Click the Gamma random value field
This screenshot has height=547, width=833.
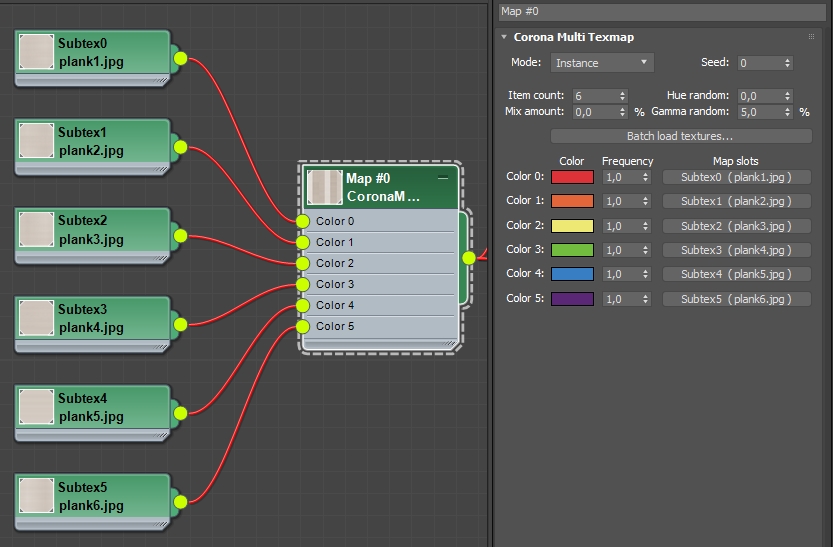pyautogui.click(x=757, y=112)
